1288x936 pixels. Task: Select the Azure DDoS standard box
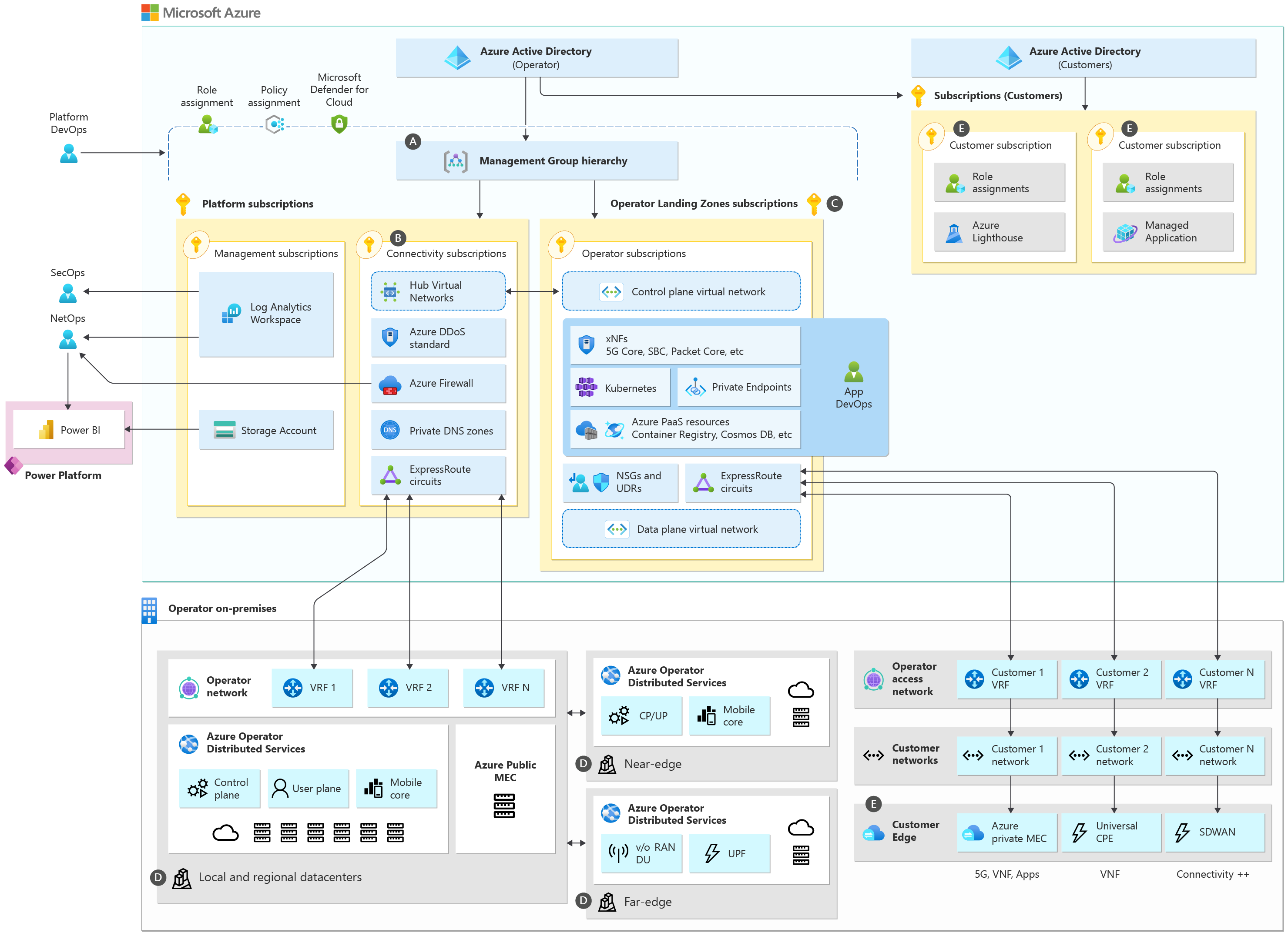(438, 338)
